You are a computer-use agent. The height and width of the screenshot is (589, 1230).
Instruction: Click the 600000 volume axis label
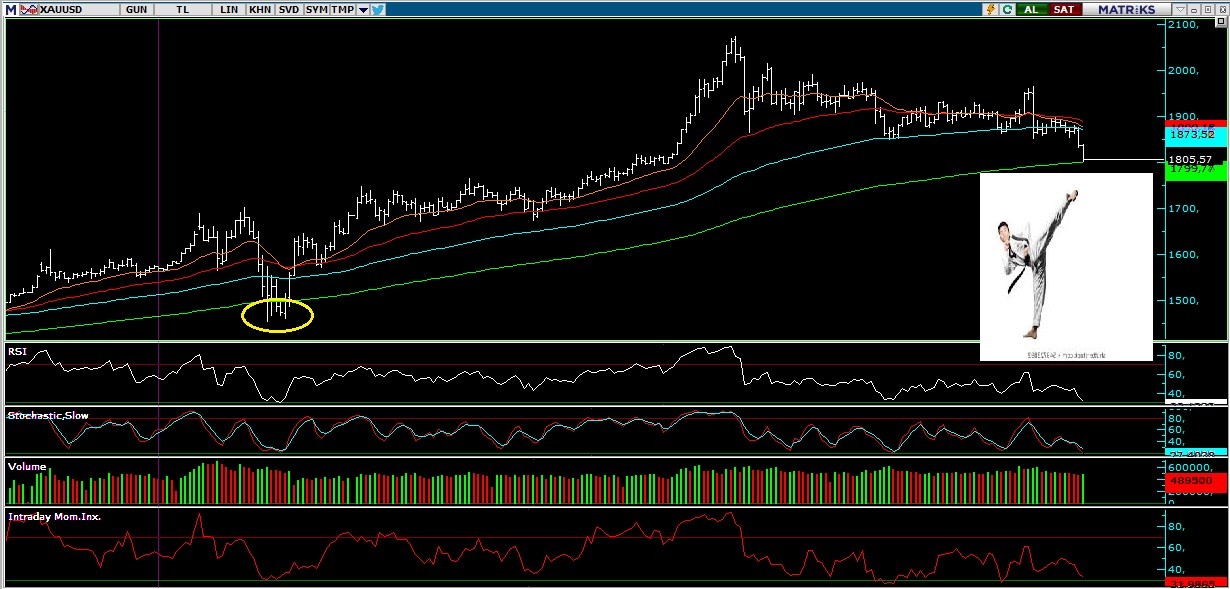pos(1189,467)
